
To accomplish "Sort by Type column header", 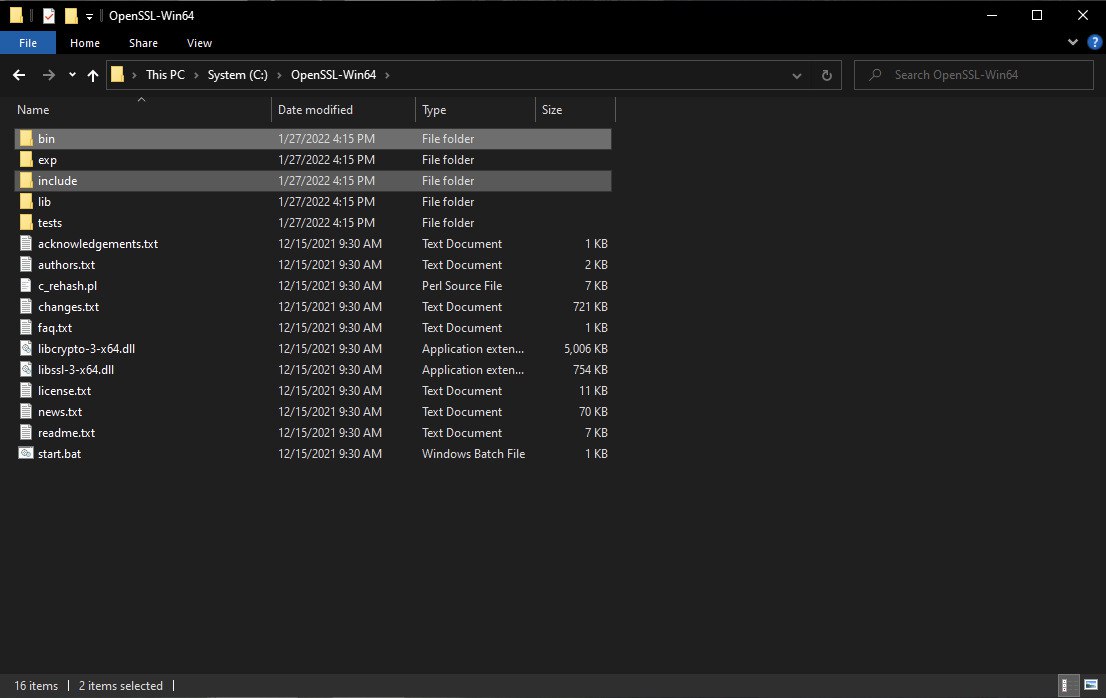I will (x=475, y=109).
